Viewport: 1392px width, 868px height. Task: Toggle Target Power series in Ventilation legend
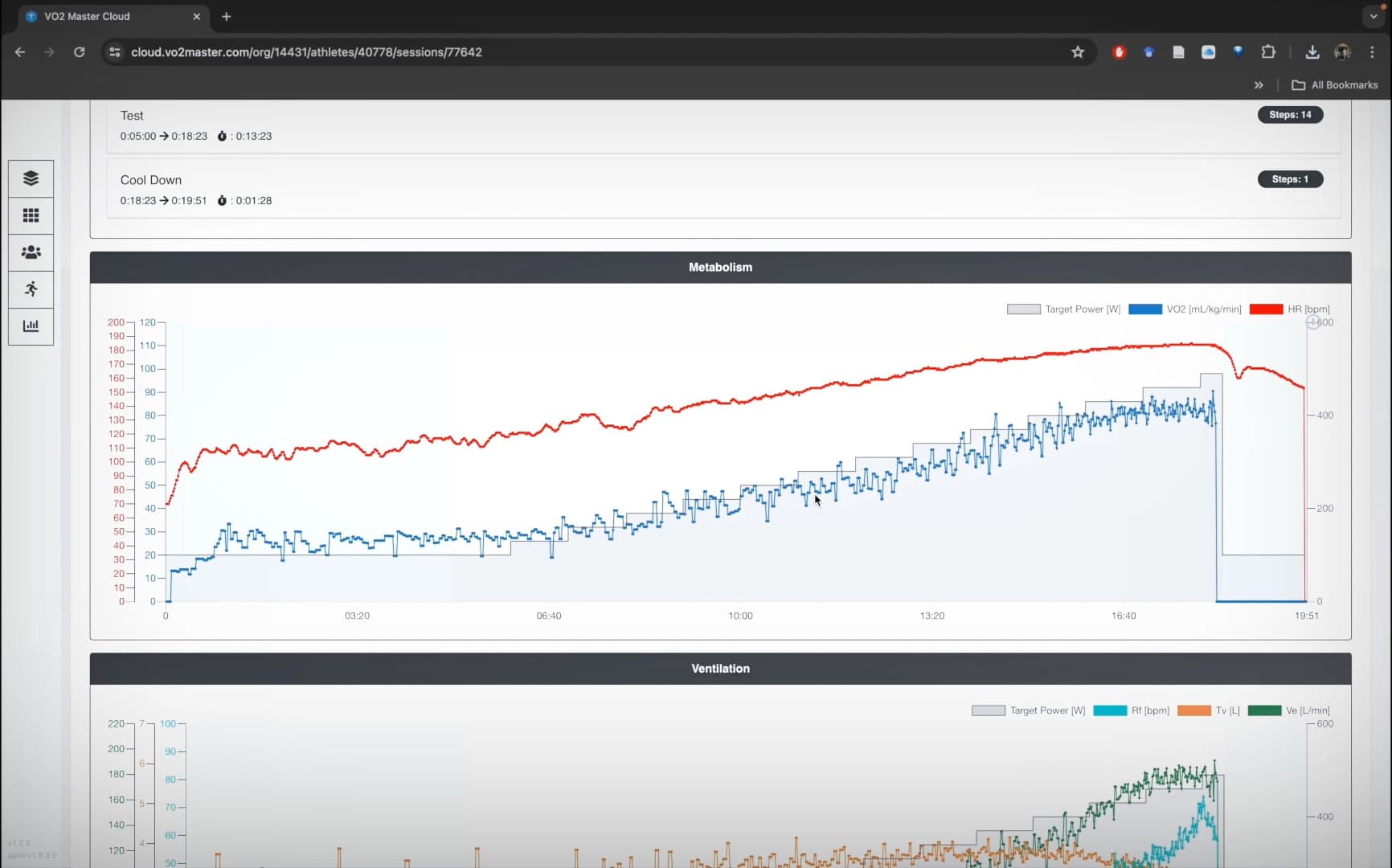tap(1028, 710)
